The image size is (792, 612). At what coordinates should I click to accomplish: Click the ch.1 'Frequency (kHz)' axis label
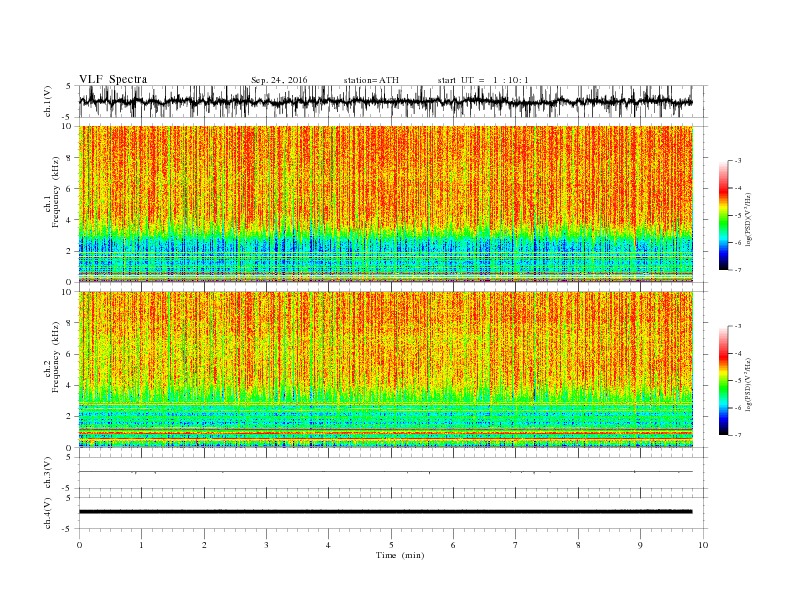point(55,192)
